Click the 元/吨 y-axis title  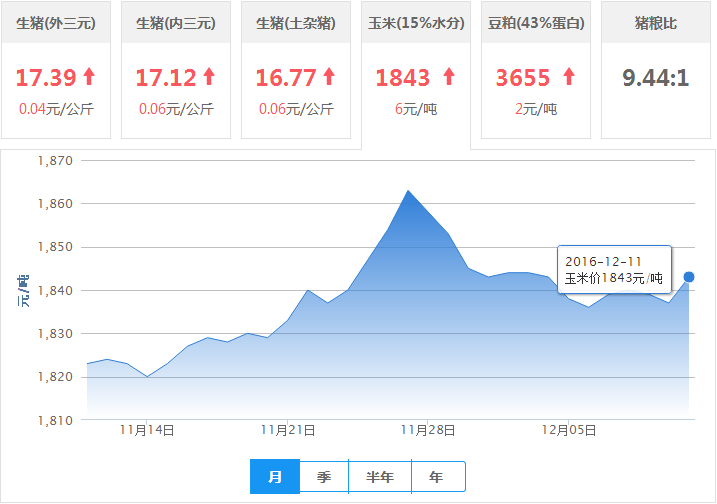23,291
